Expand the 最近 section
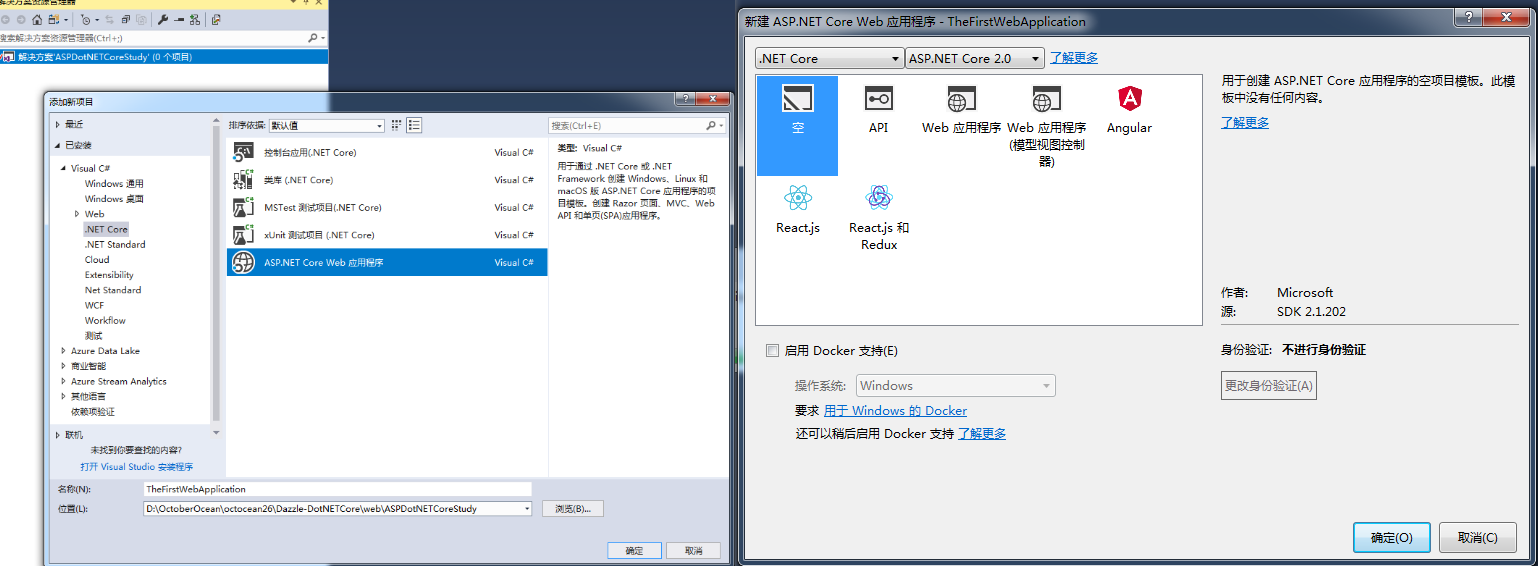1538x566 pixels. click(x=57, y=124)
